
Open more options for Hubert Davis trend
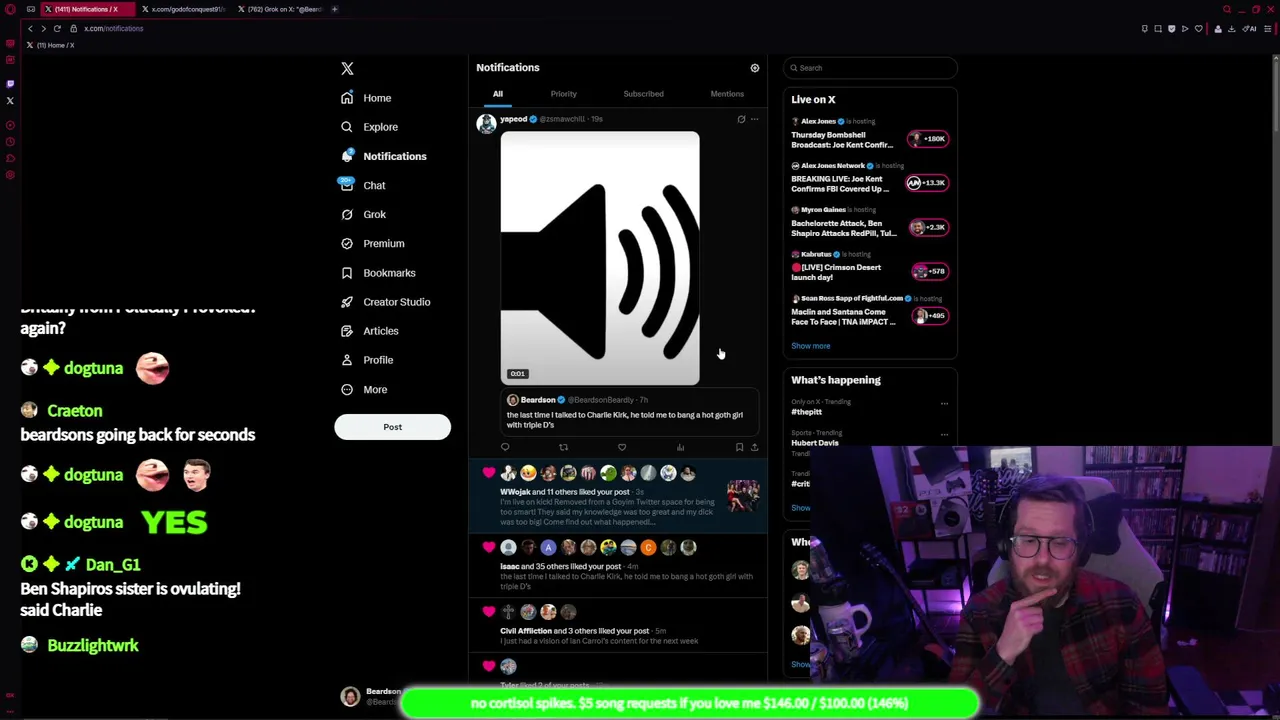[x=944, y=434]
